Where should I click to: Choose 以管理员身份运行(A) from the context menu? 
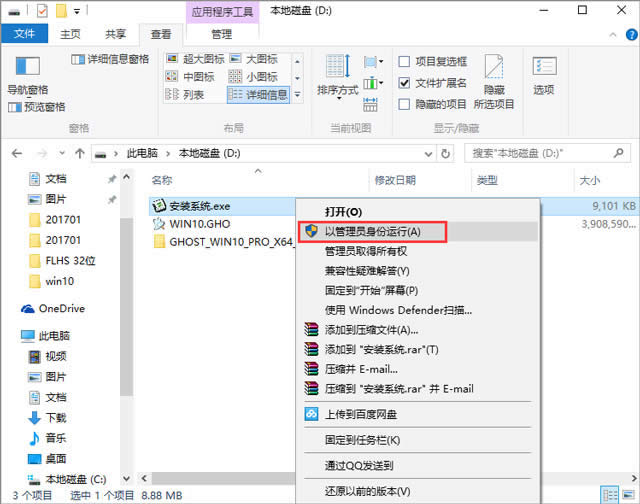point(371,231)
